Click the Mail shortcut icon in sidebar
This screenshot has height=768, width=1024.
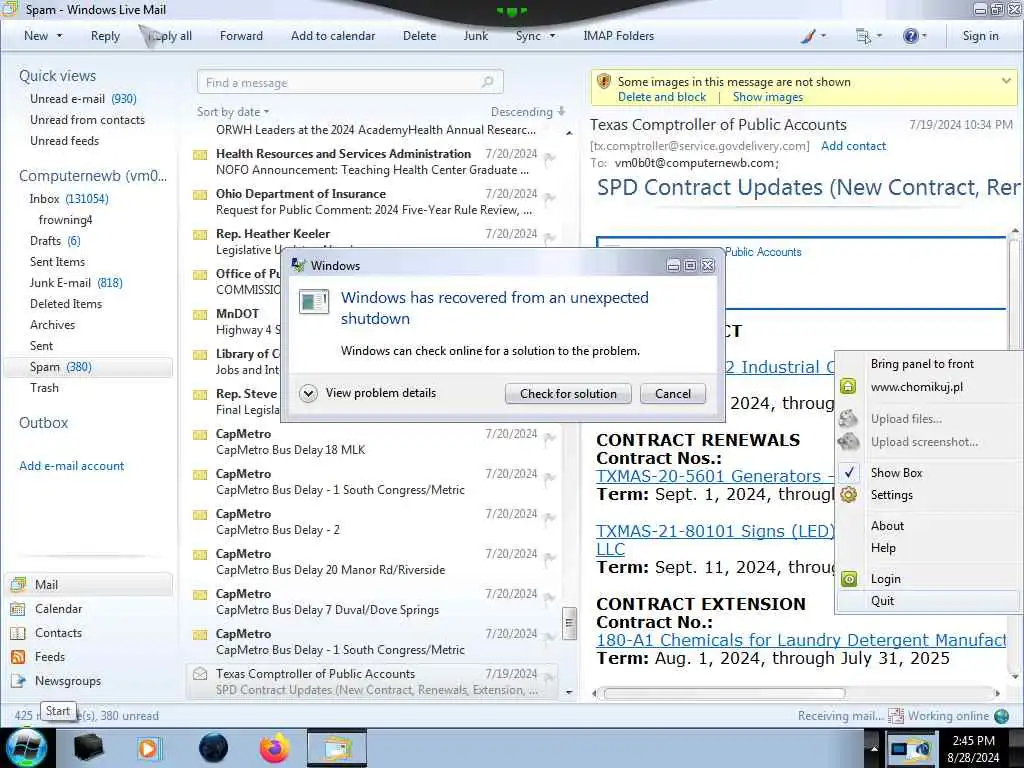pyautogui.click(x=18, y=584)
